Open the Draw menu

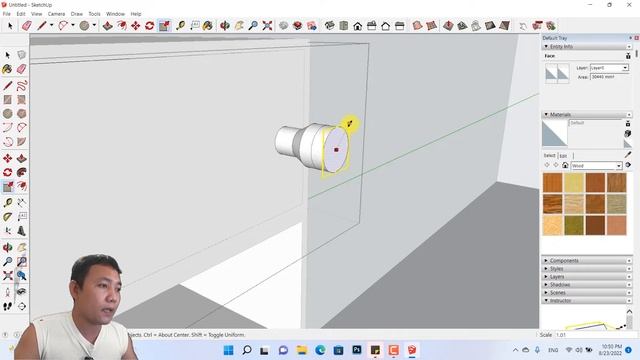(77, 14)
